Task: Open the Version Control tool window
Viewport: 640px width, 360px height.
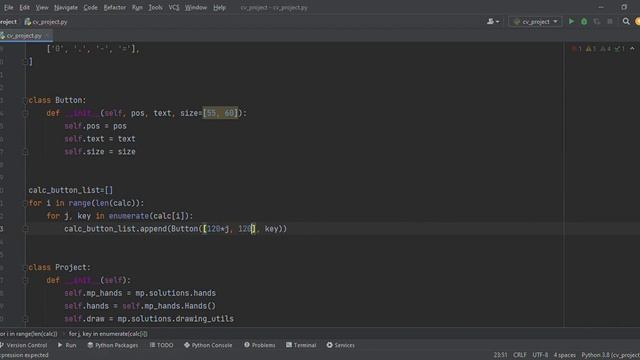Action: point(23,345)
